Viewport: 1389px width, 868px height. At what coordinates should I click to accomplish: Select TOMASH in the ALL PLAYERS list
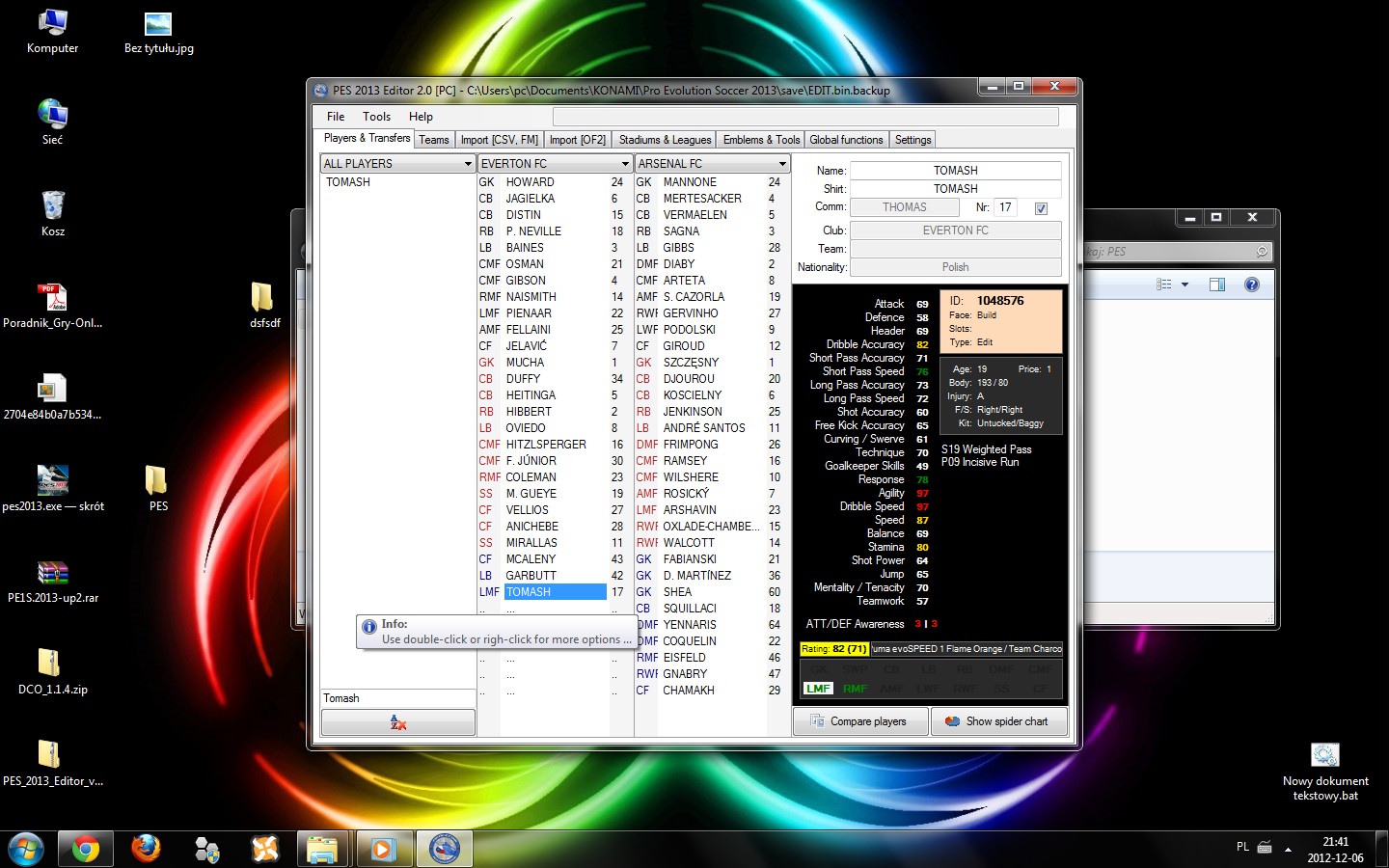tap(348, 182)
